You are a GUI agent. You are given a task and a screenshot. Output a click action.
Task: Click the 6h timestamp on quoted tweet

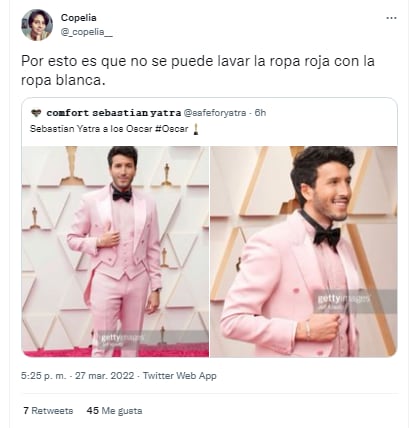tap(260, 113)
